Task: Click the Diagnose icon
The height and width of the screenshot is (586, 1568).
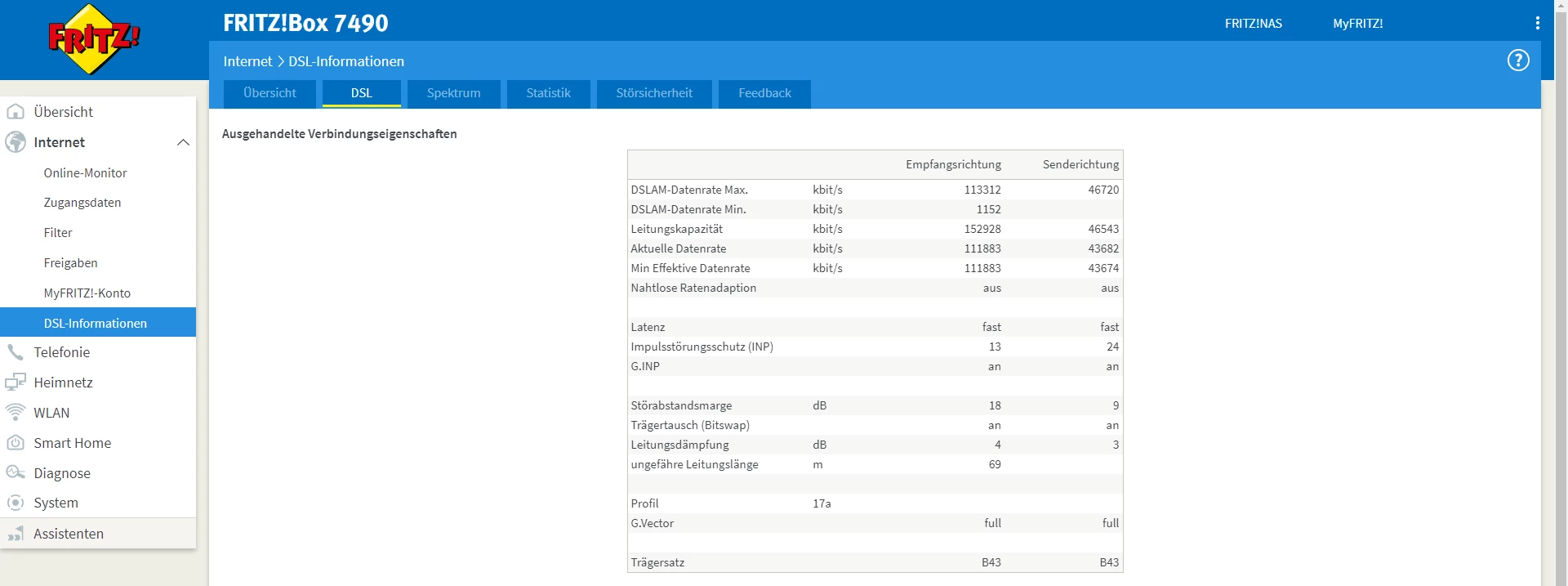Action: [16, 473]
